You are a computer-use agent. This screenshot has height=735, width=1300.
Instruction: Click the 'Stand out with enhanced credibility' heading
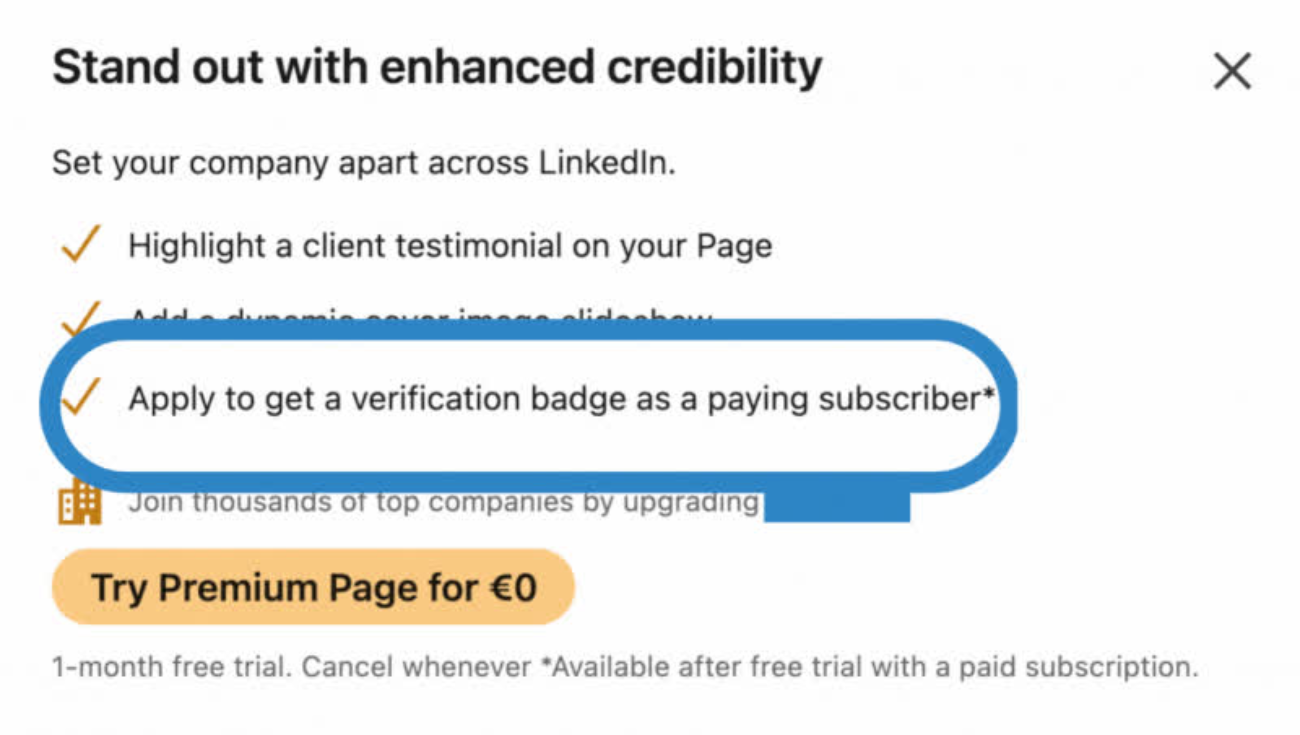437,69
